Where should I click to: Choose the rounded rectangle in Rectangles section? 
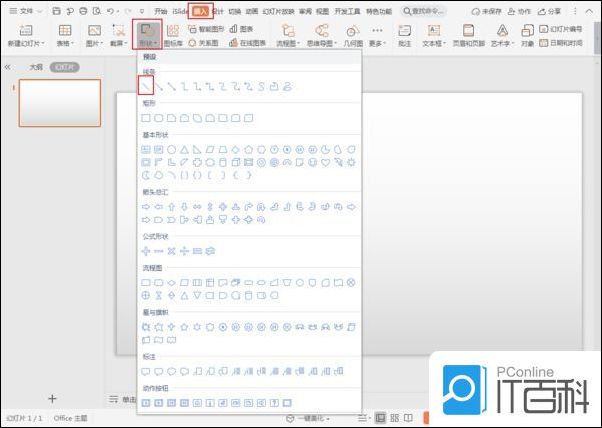point(159,118)
